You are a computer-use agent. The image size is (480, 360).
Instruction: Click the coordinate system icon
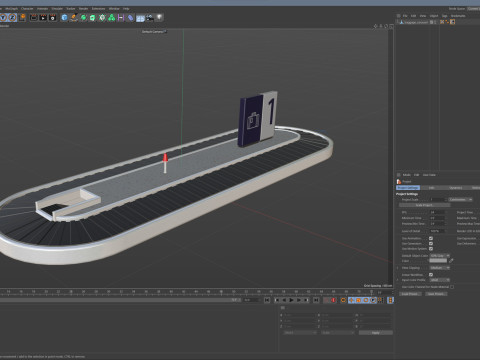coord(23,17)
